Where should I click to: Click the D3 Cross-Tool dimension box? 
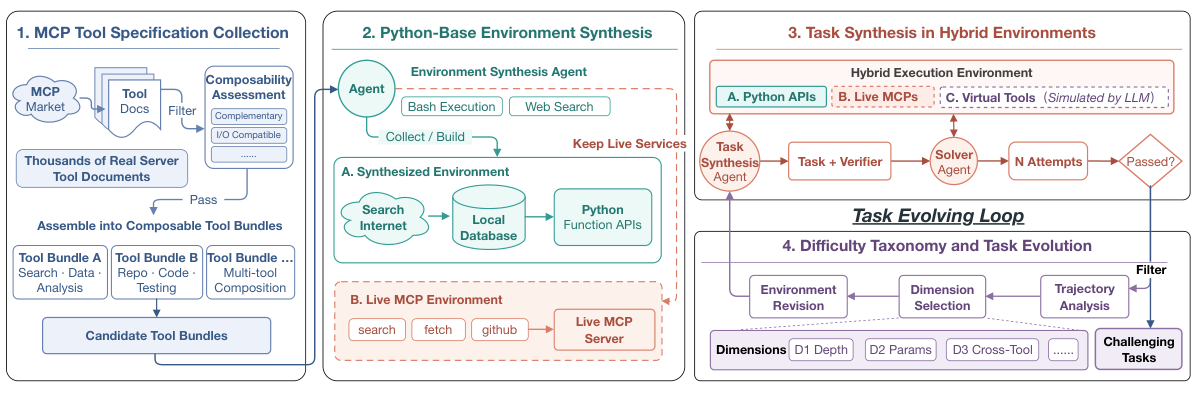click(993, 350)
